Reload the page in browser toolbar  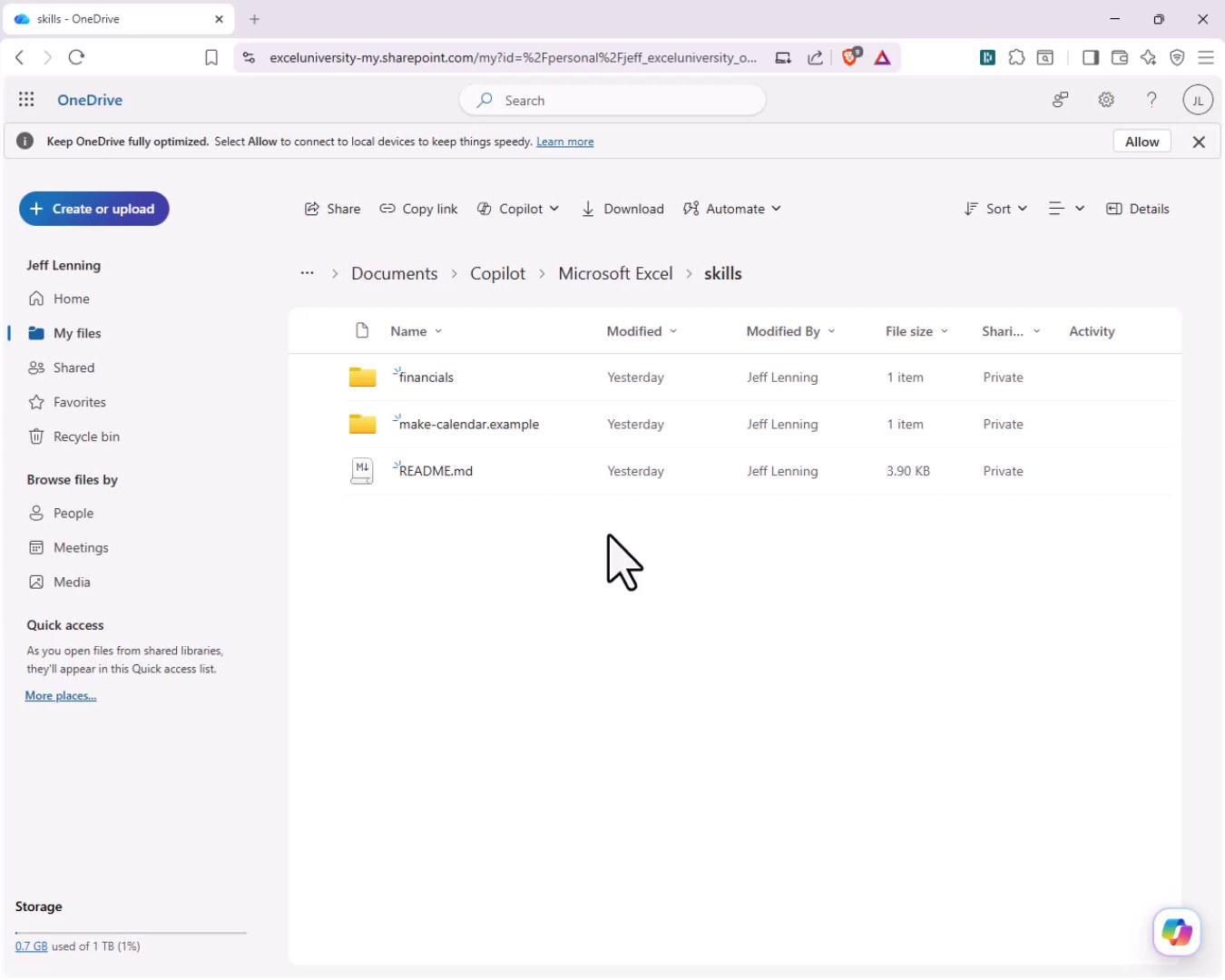[x=76, y=57]
